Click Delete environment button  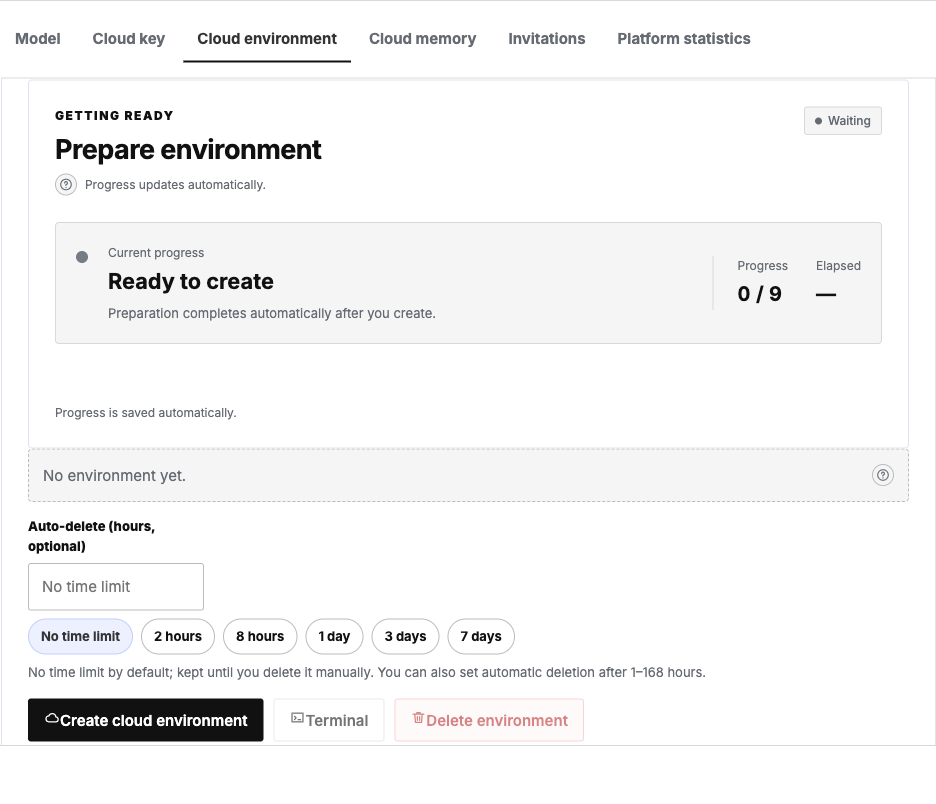(x=489, y=720)
